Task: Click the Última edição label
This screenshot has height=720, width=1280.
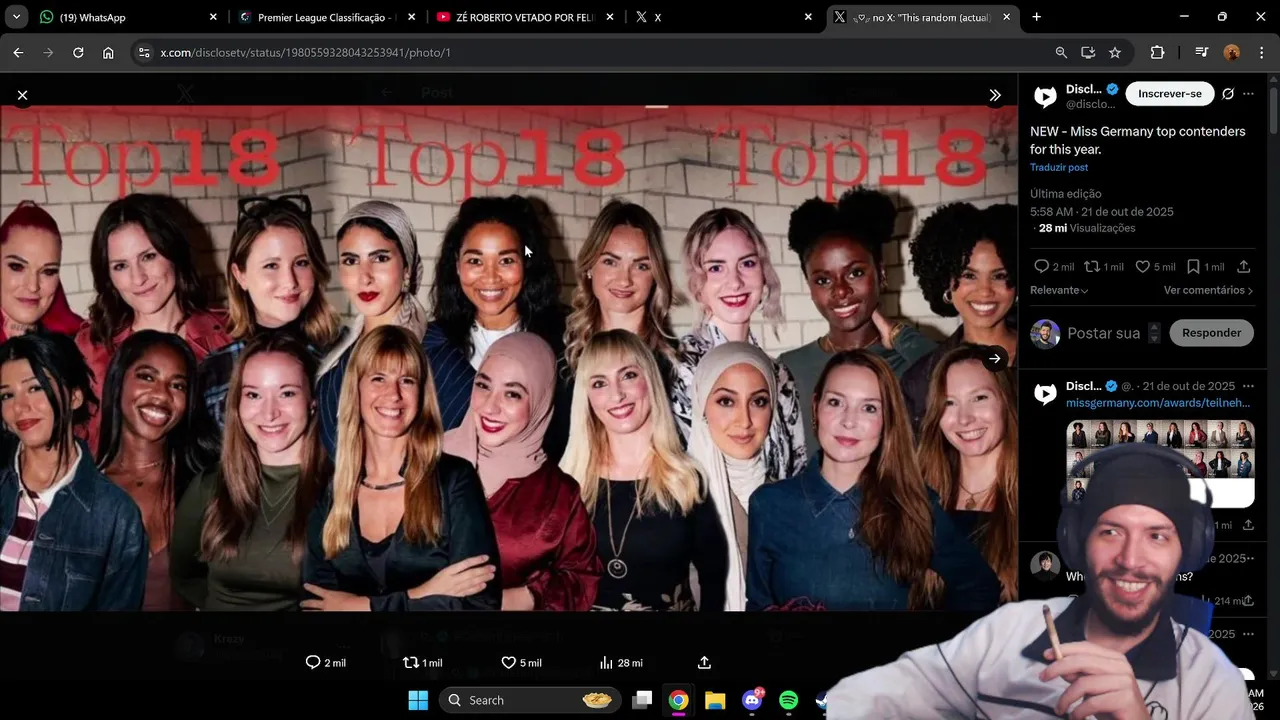Action: click(x=1066, y=194)
